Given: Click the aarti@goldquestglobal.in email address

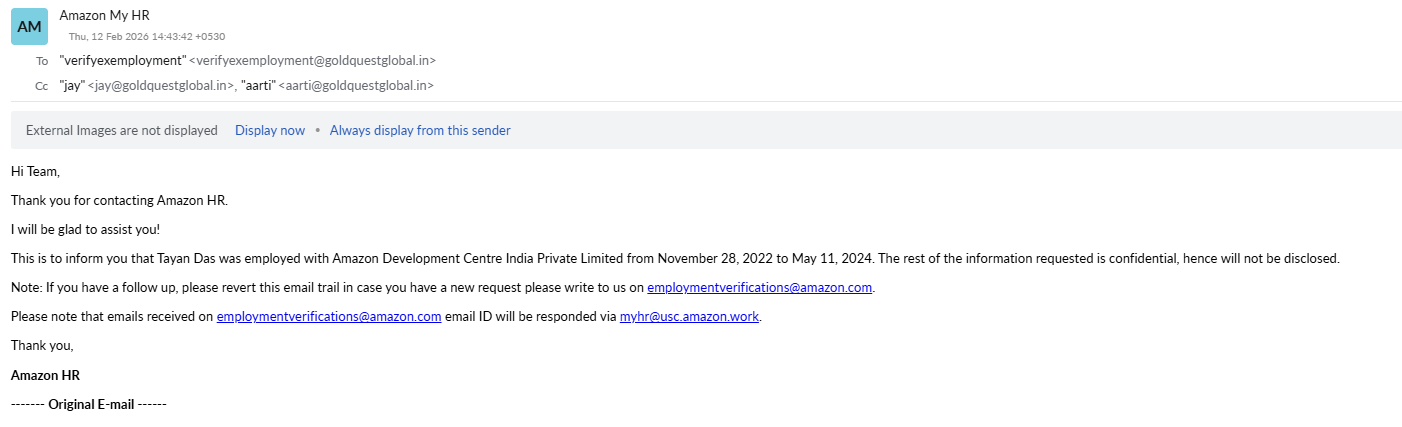Looking at the screenshot, I should pyautogui.click(x=355, y=86).
